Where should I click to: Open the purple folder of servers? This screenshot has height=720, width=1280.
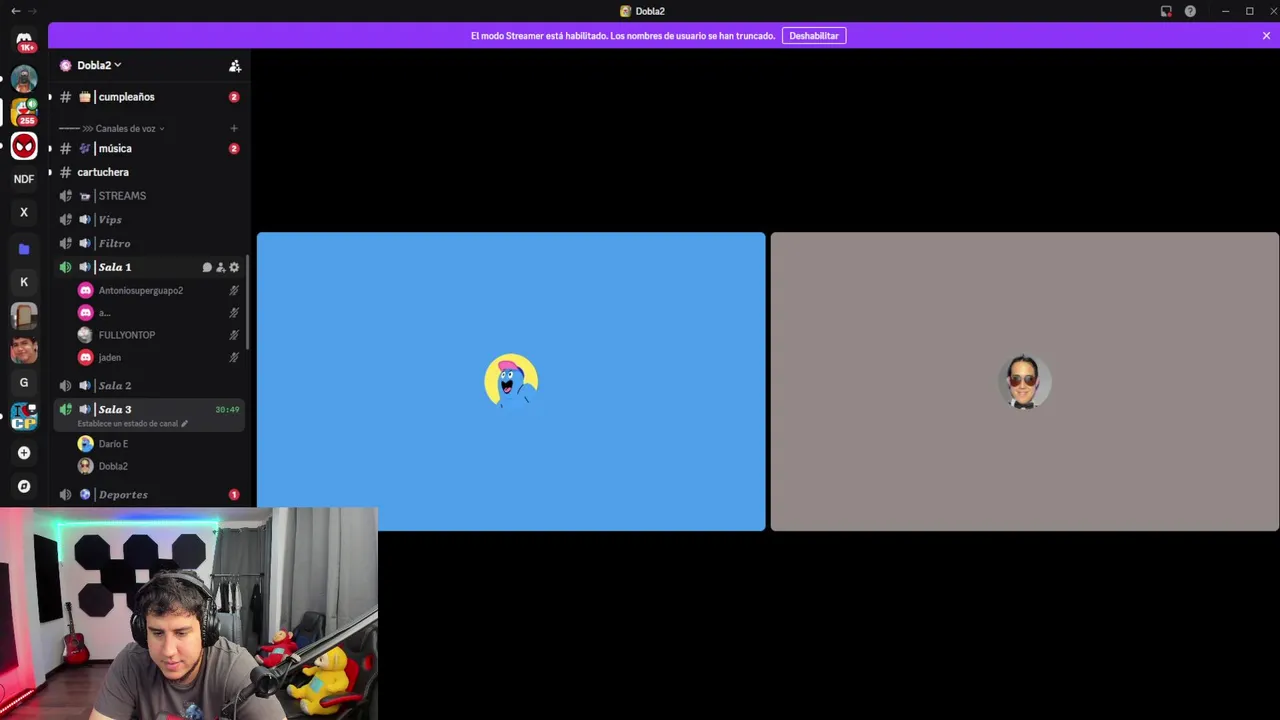tap(24, 249)
